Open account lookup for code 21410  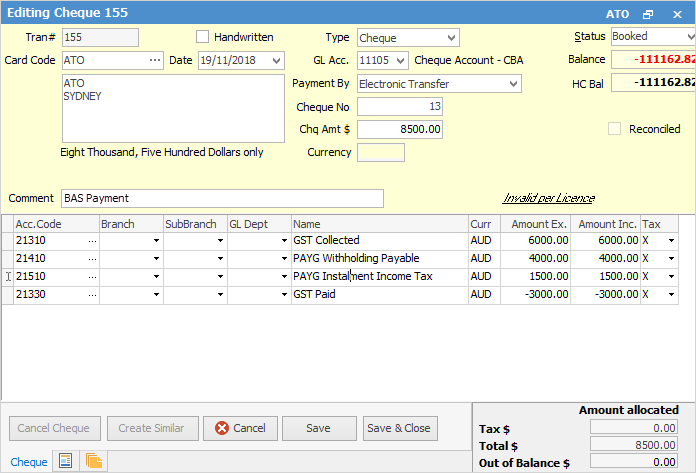point(92,259)
